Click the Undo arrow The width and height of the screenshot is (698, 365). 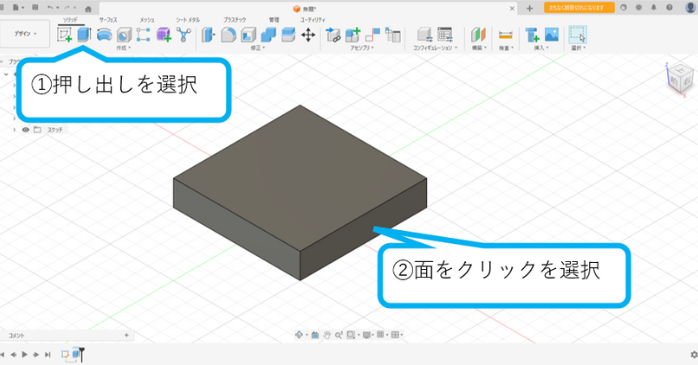pyautogui.click(x=50, y=8)
